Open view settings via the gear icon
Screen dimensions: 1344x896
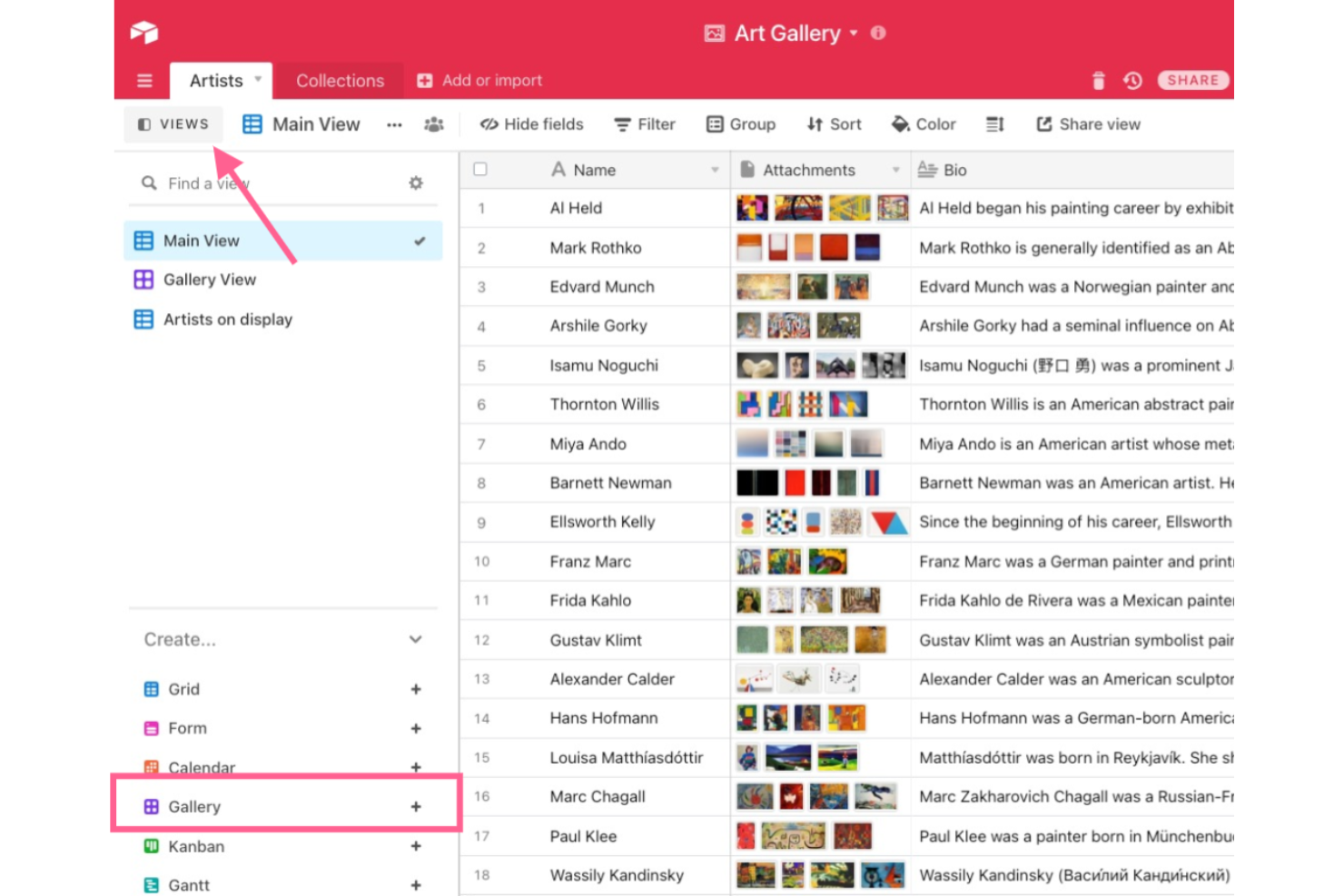416,182
